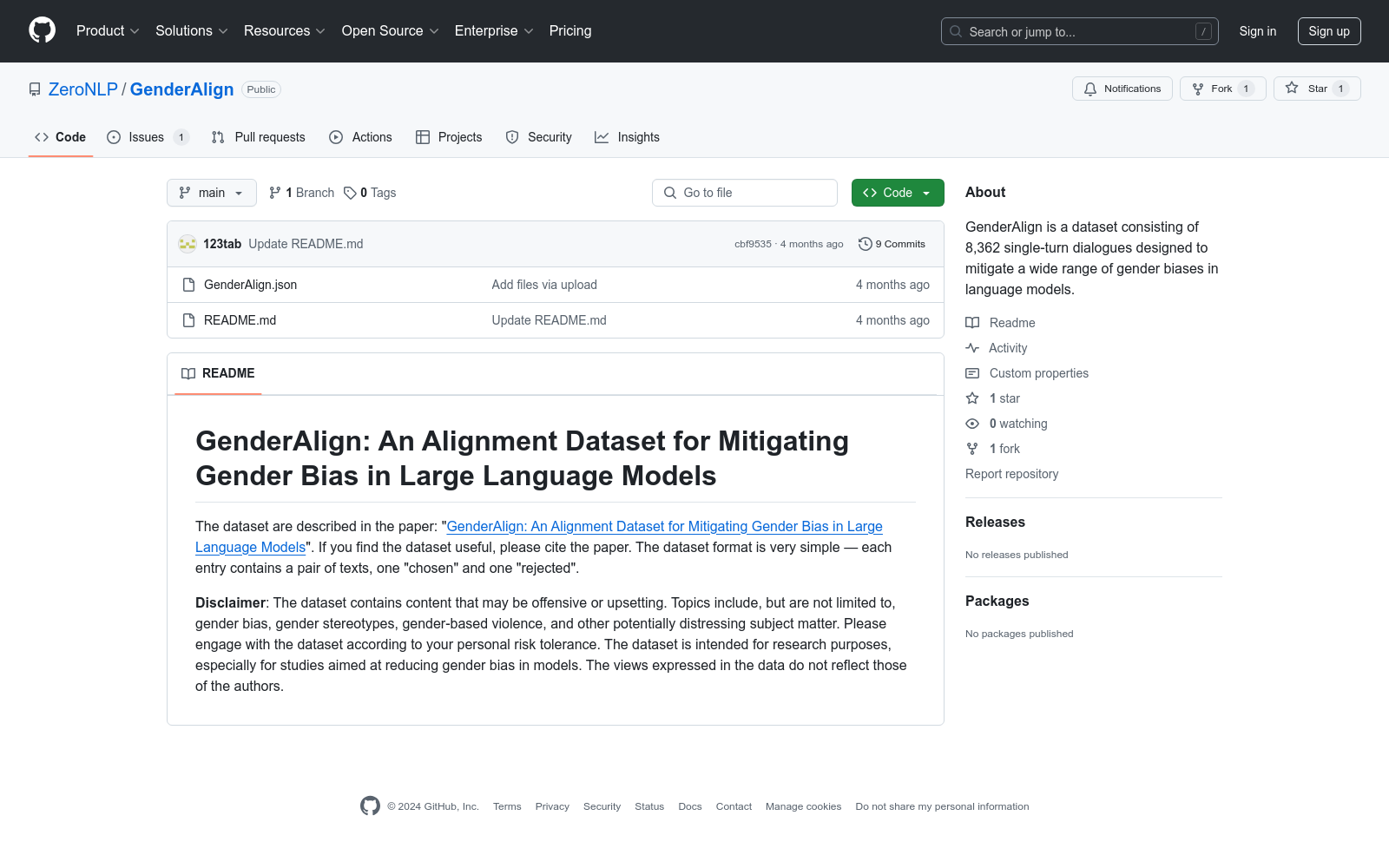Click the Go to file search box
The height and width of the screenshot is (868, 1389).
tap(745, 193)
